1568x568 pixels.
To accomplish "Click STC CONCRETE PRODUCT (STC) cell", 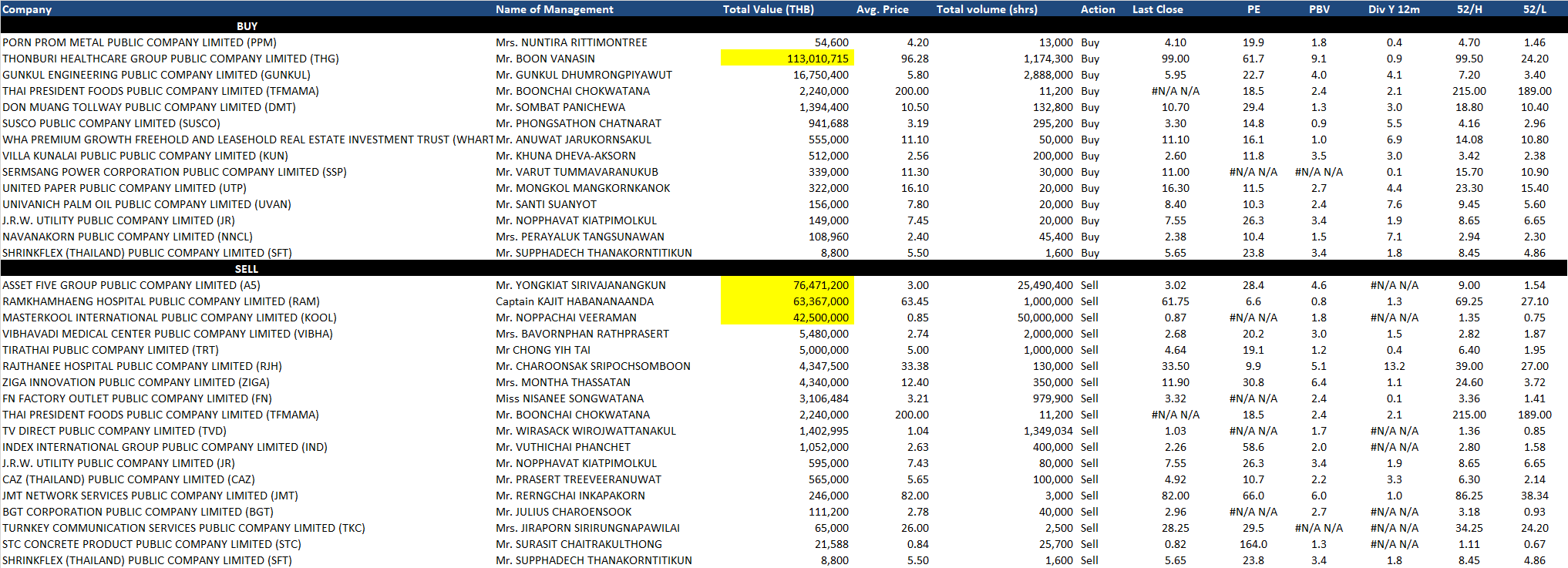I will [x=152, y=544].
